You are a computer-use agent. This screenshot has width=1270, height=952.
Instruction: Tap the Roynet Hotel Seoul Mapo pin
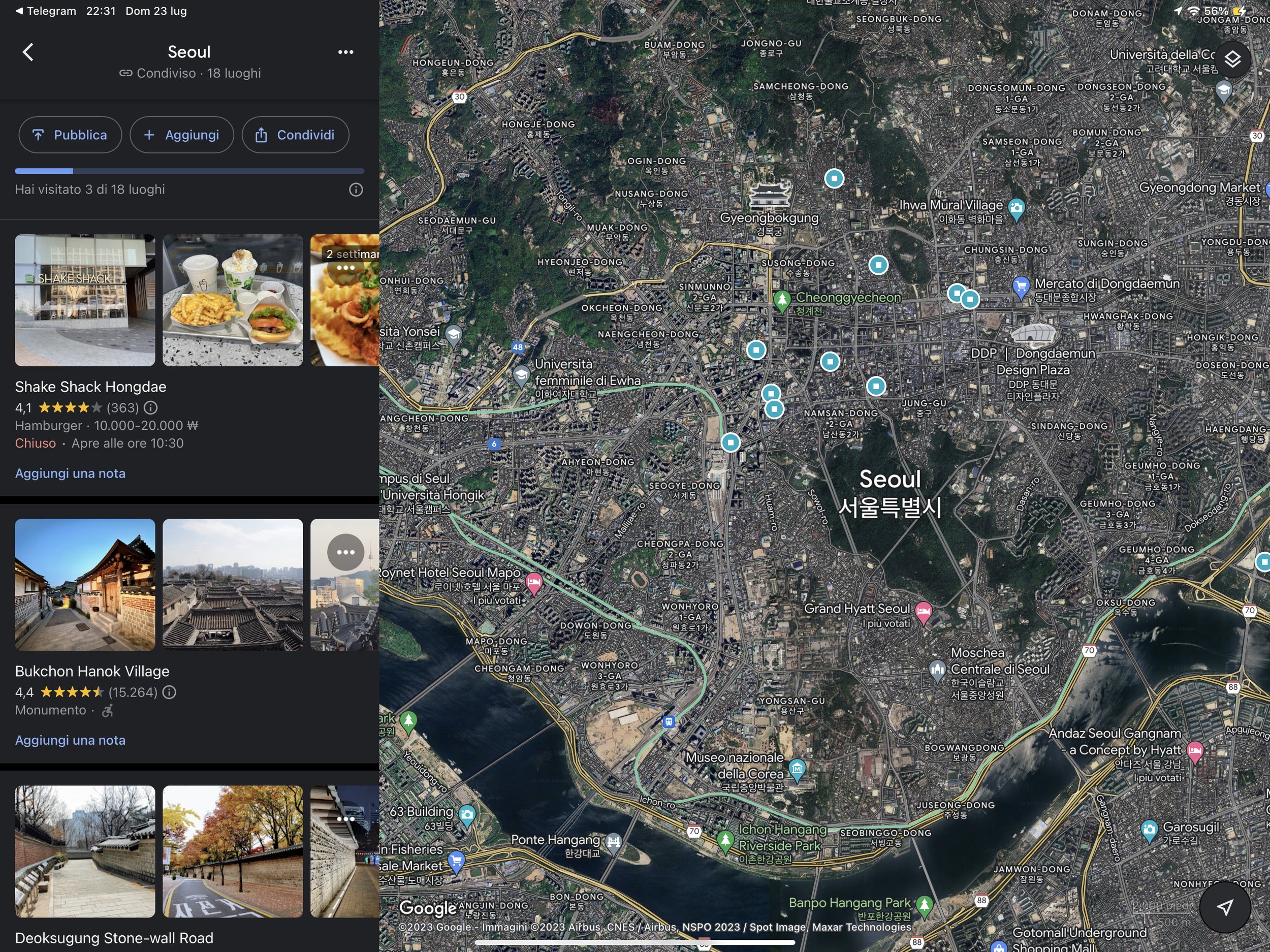[x=533, y=583]
